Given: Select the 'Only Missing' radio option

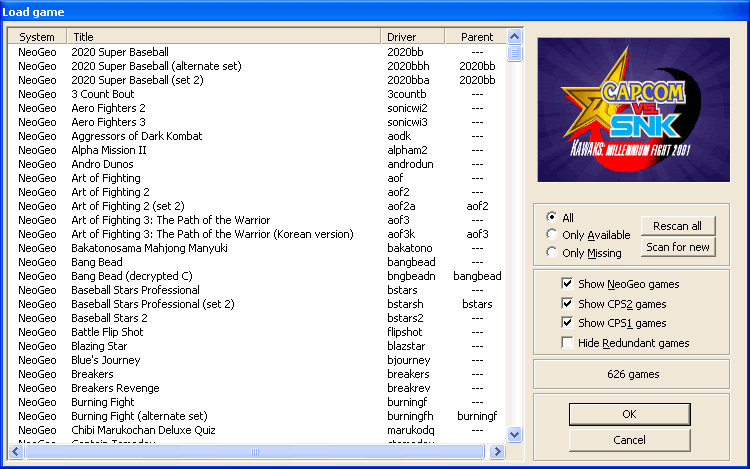Looking at the screenshot, I should [x=551, y=253].
